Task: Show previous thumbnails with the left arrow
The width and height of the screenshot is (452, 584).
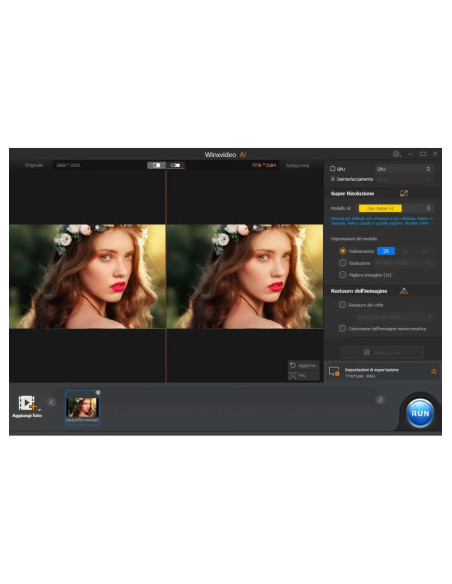Action: (x=52, y=402)
